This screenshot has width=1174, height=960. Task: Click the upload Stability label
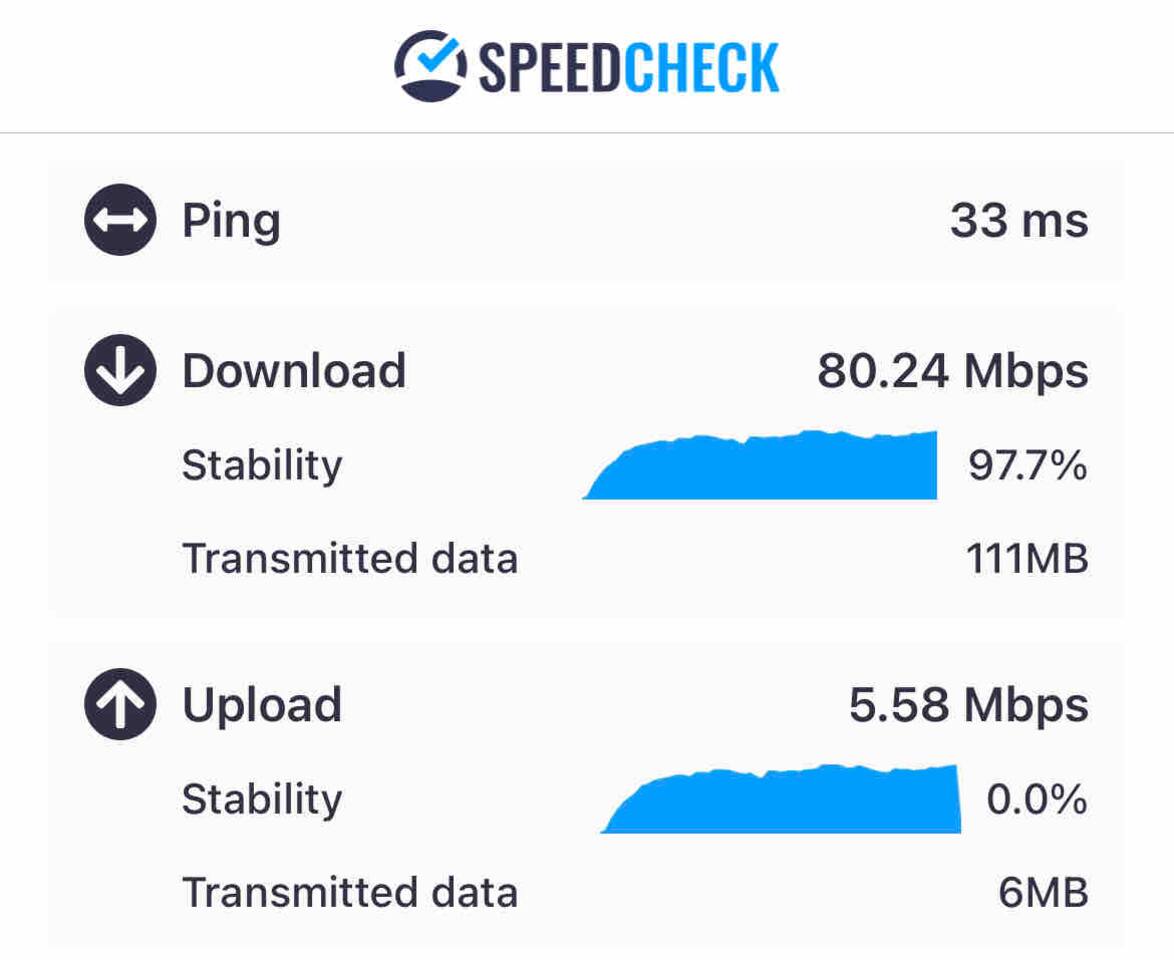262,799
